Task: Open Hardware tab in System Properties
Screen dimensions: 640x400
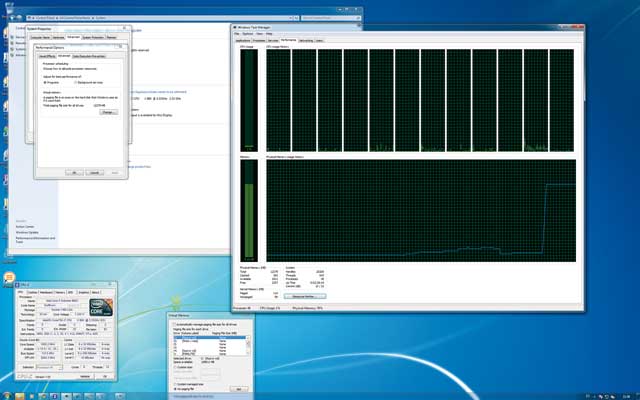Action: tap(59, 38)
